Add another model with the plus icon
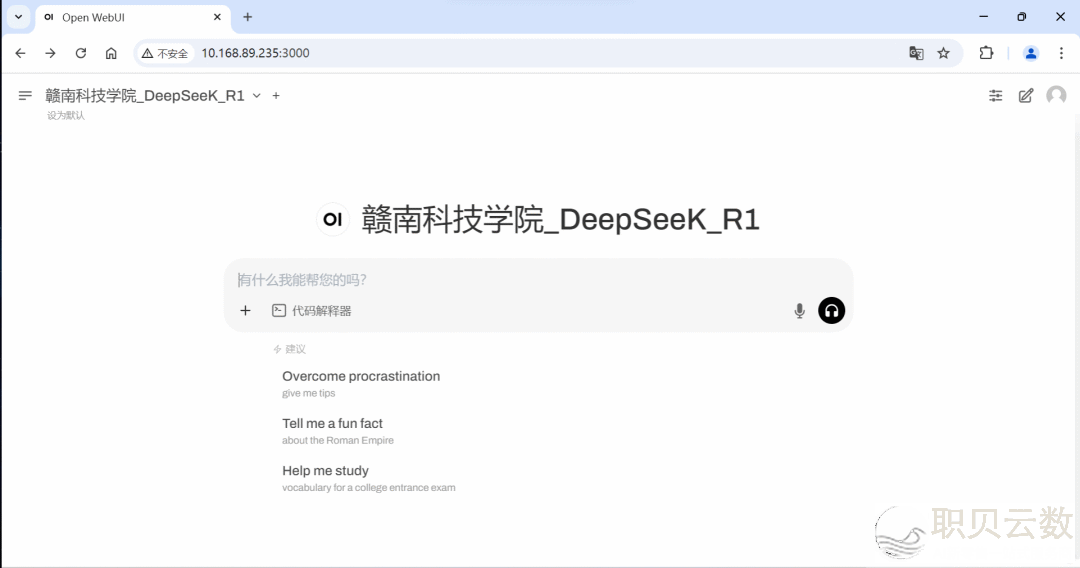The image size is (1080, 568). click(276, 96)
